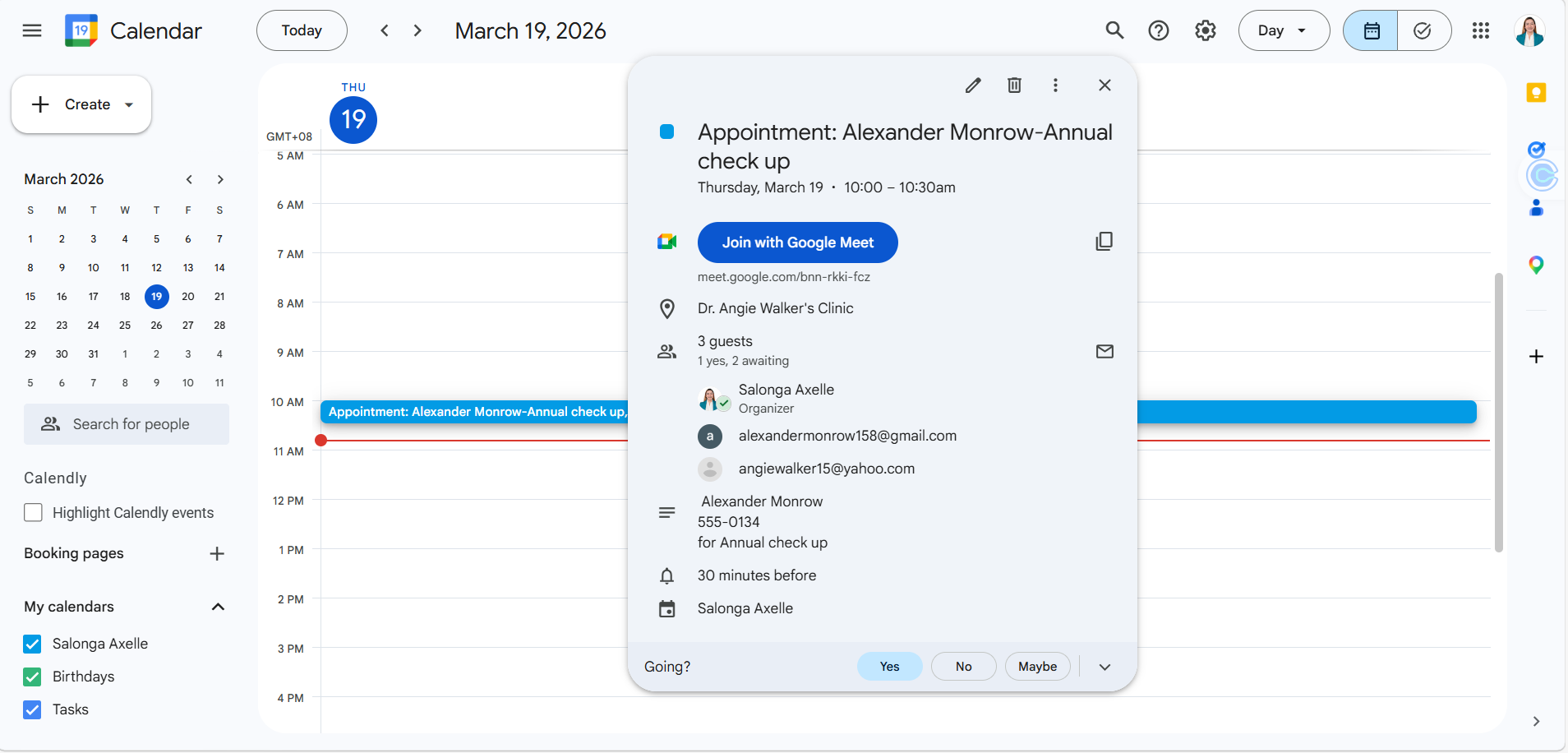Enable Highlight Calendly events checkbox
This screenshot has width=1568, height=753.
pos(34,513)
